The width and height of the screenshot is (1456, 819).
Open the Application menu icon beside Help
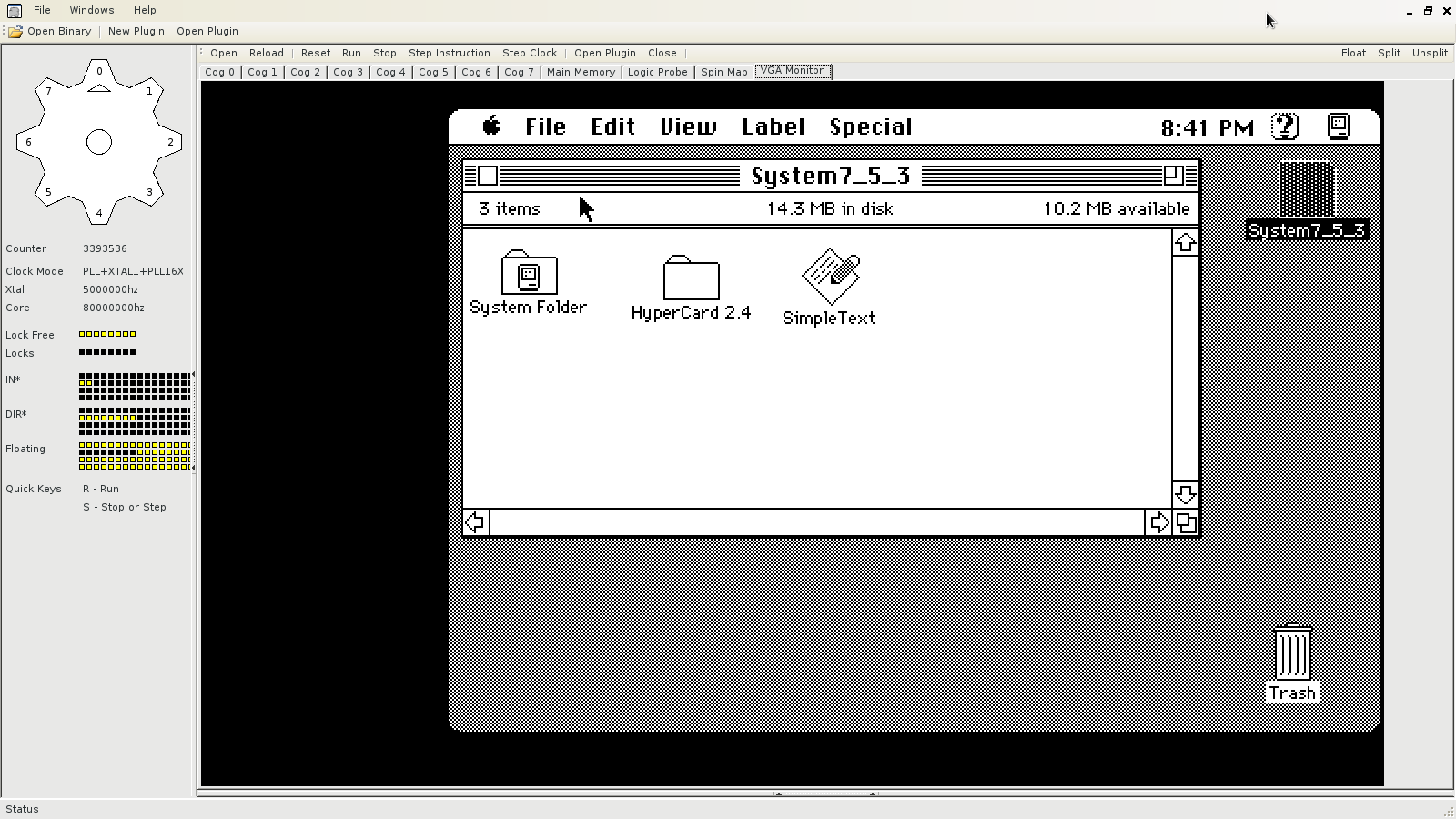[x=1338, y=126]
